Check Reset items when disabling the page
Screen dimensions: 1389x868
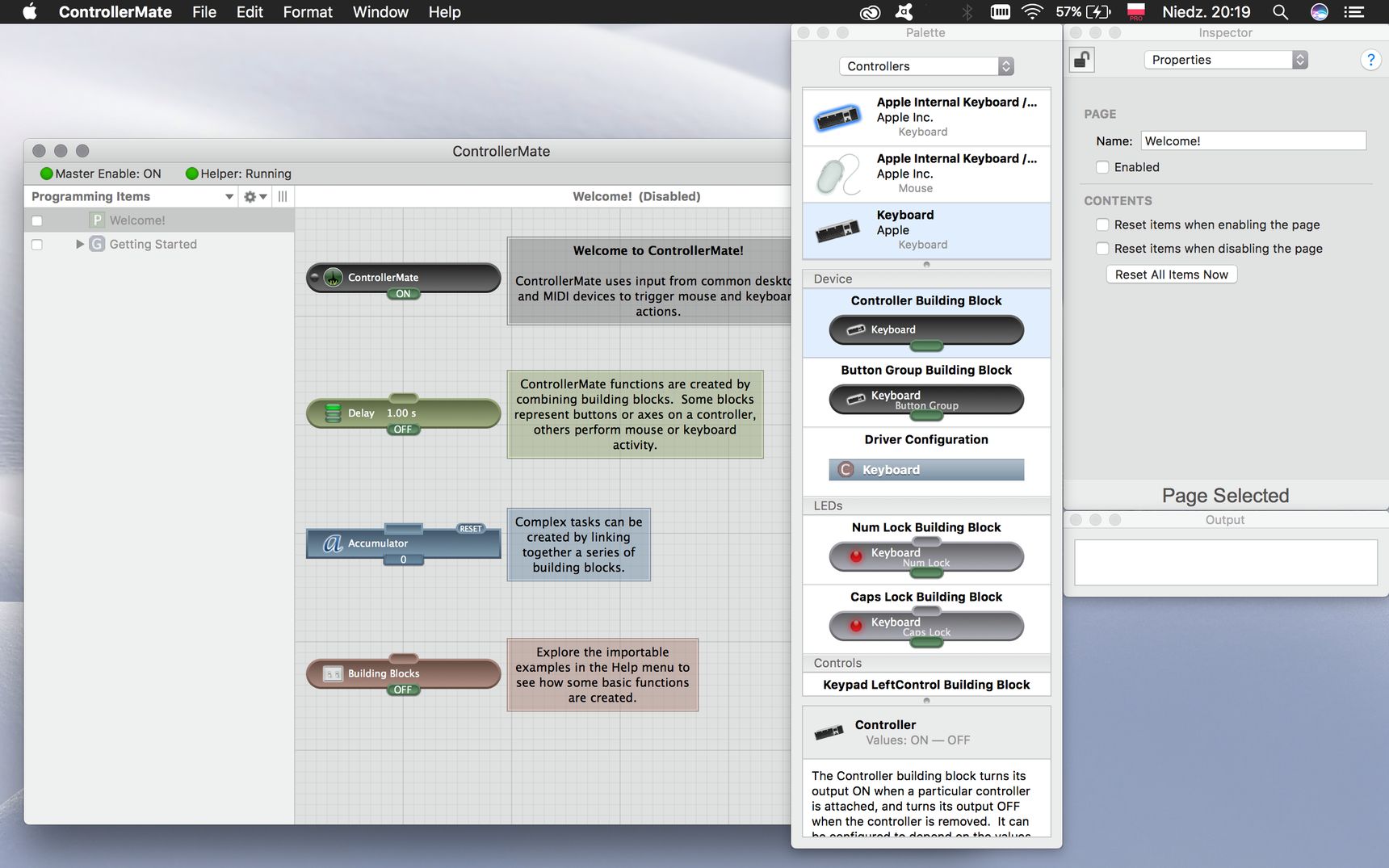tap(1102, 249)
